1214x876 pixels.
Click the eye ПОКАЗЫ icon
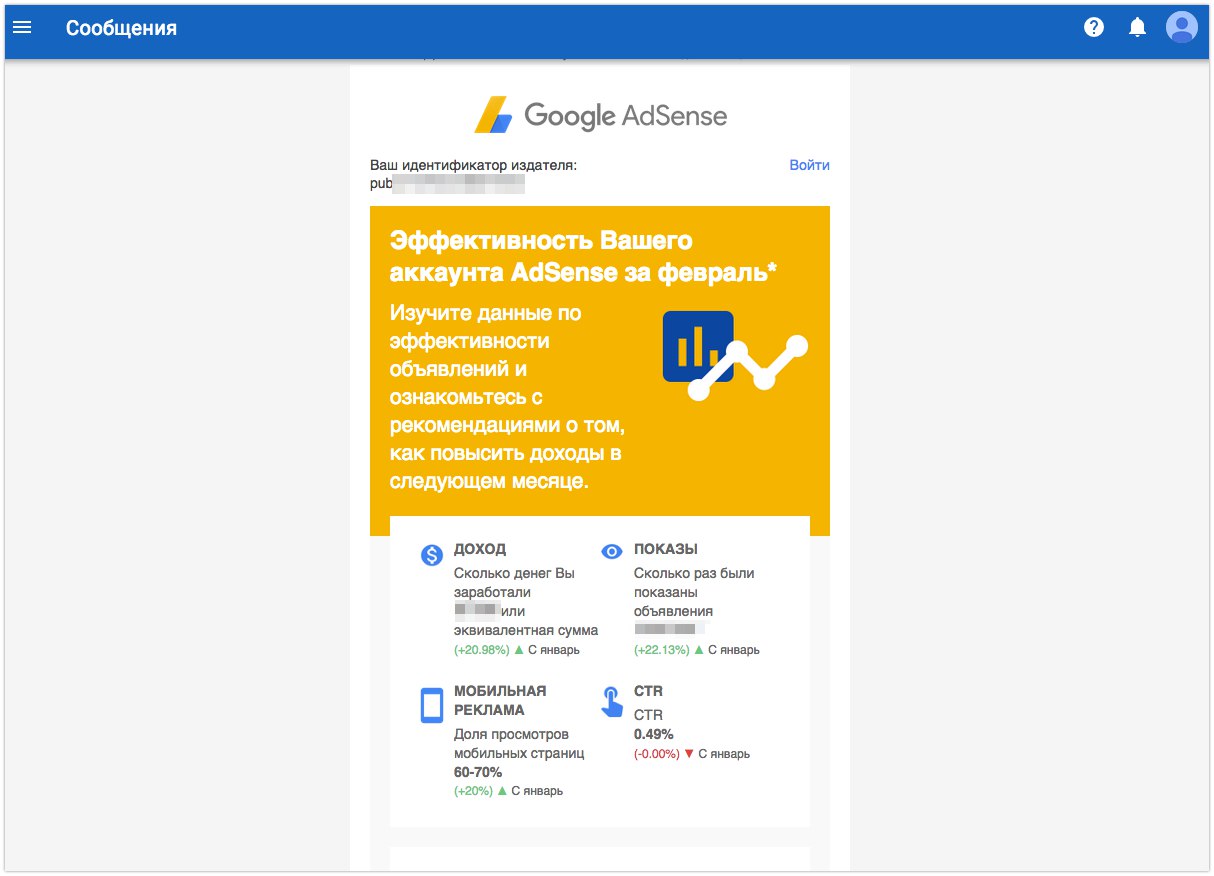(x=612, y=551)
